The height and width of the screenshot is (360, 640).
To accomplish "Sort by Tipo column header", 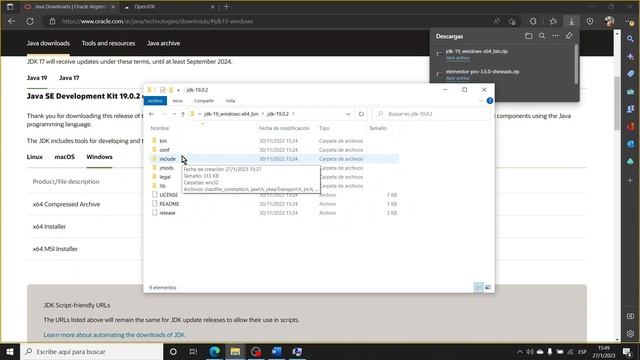I will point(324,128).
